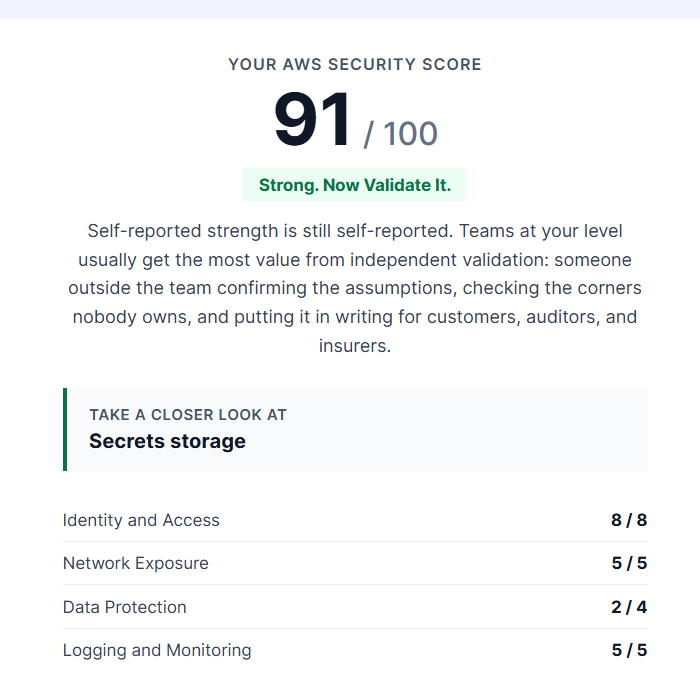
Task: Click the 8 / 8 Identity score
Action: coord(629,520)
